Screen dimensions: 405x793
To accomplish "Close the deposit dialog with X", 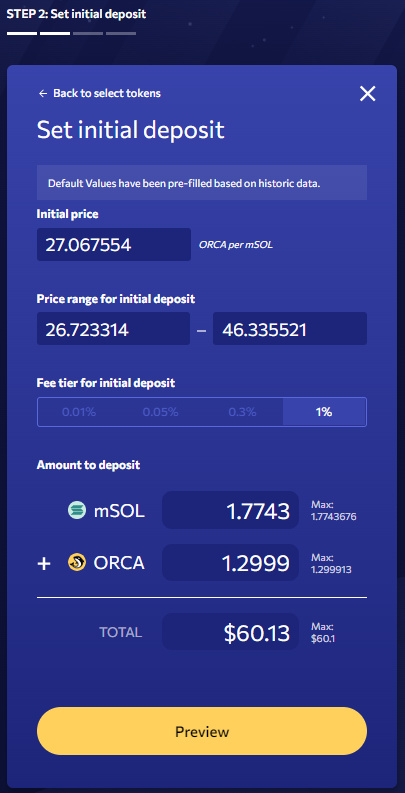I will click(x=368, y=93).
